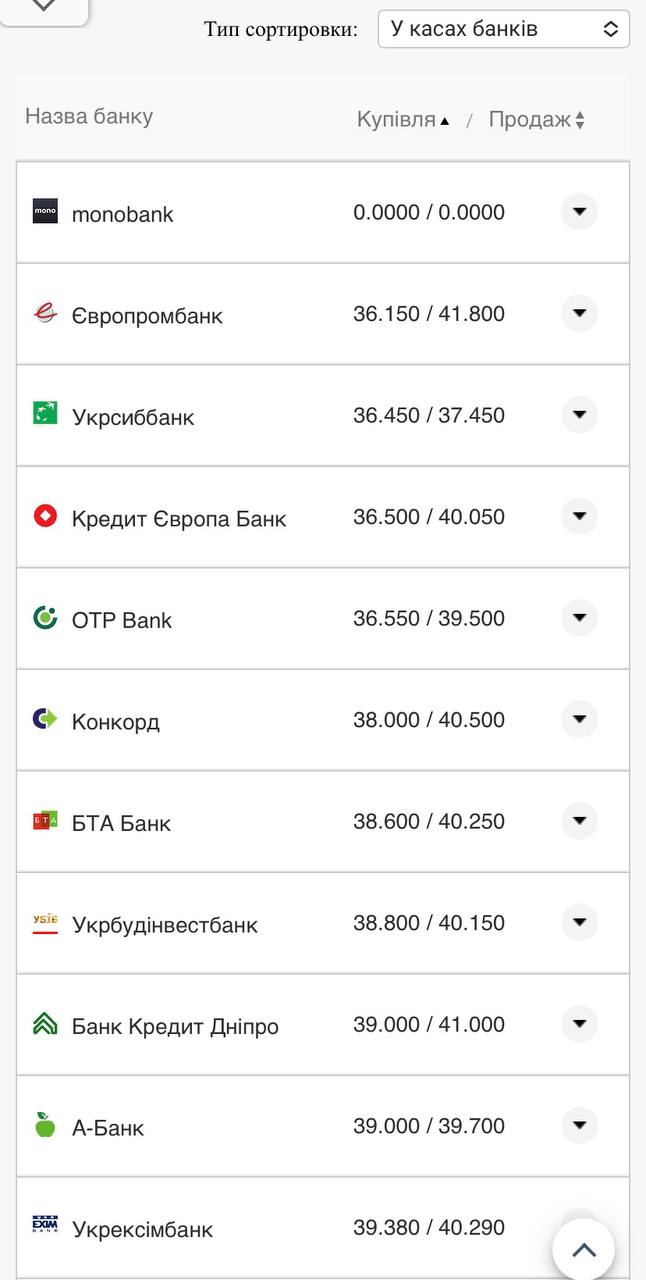646x1280 pixels.
Task: Click the Конкорд bank logo
Action: (x=44, y=719)
